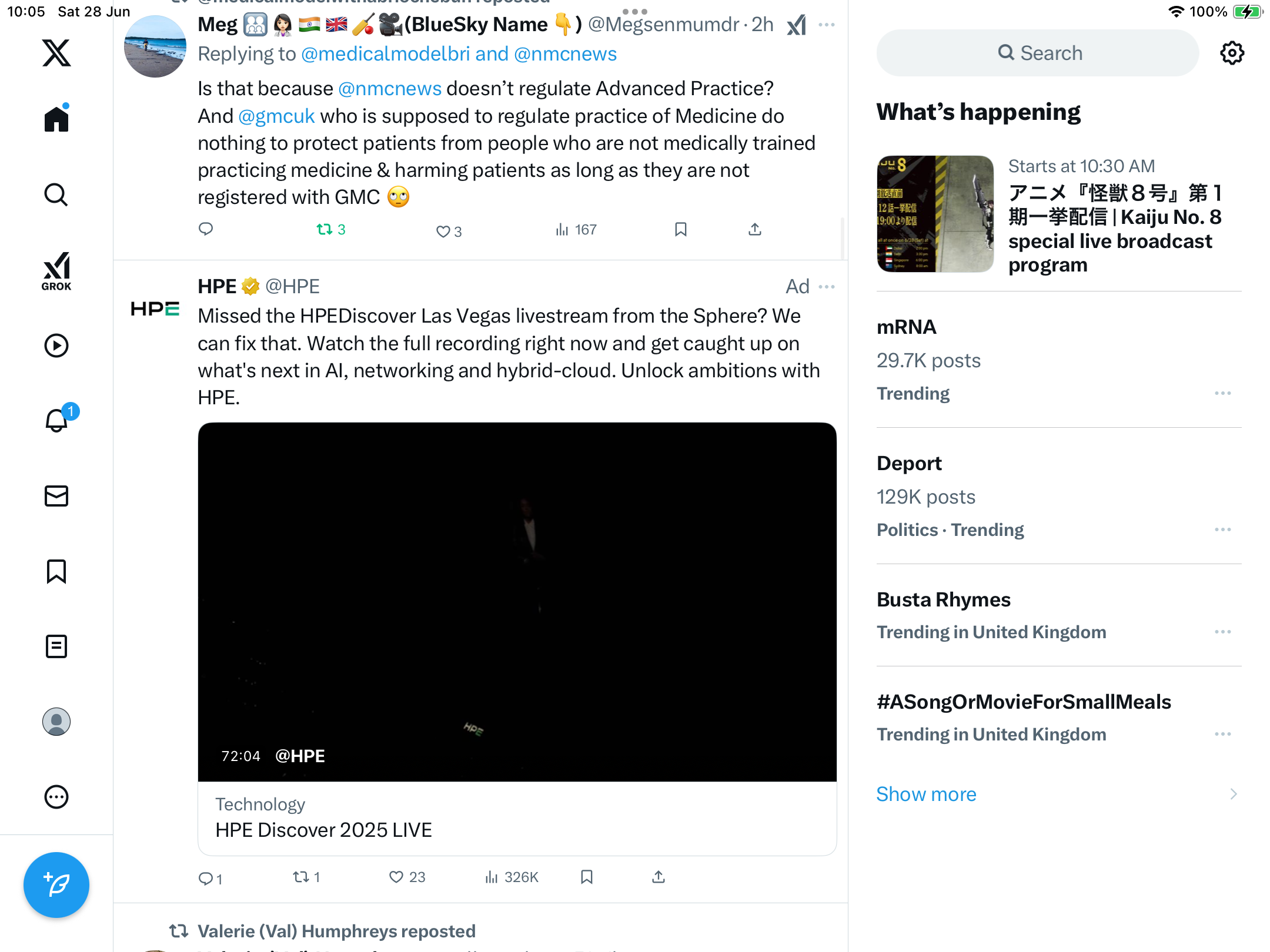Open Lists icon in sidebar
Screen dimensions: 1270x952
[x=56, y=646]
